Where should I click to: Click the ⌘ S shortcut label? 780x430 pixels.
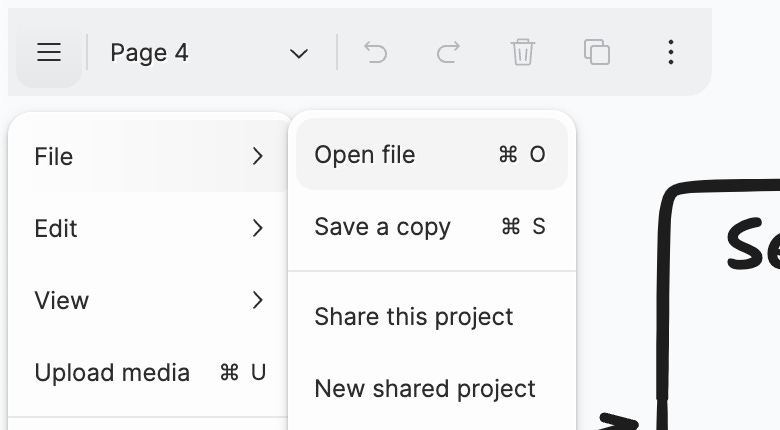click(x=523, y=226)
